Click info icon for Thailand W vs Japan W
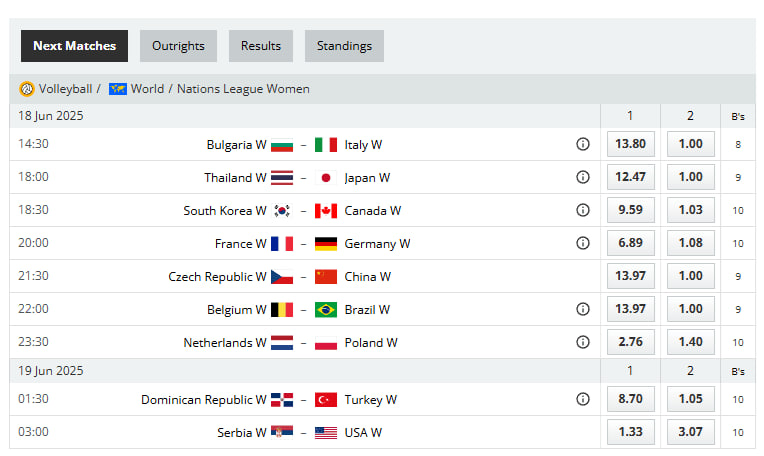This screenshot has width=764, height=456. click(583, 177)
